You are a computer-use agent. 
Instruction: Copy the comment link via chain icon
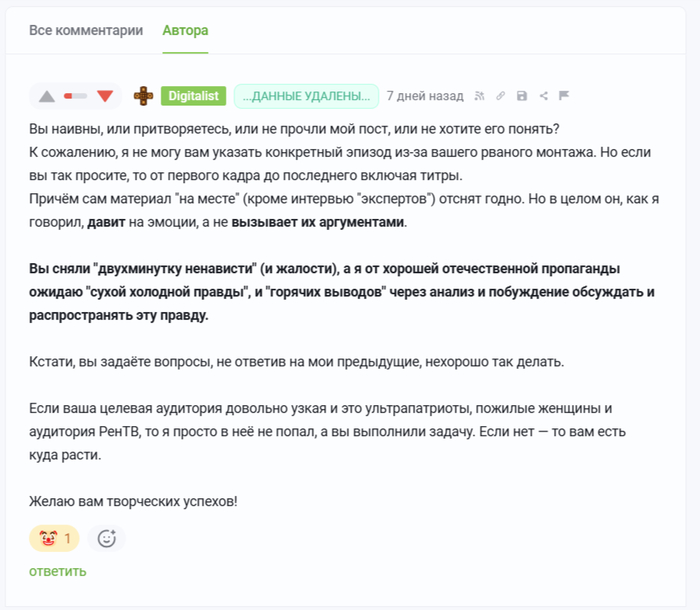501,96
